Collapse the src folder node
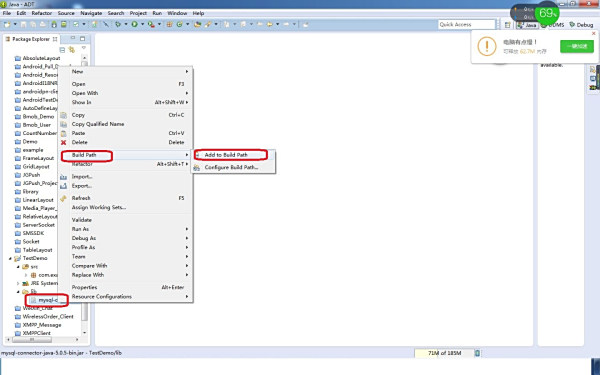600x375 pixels. (x=18, y=267)
